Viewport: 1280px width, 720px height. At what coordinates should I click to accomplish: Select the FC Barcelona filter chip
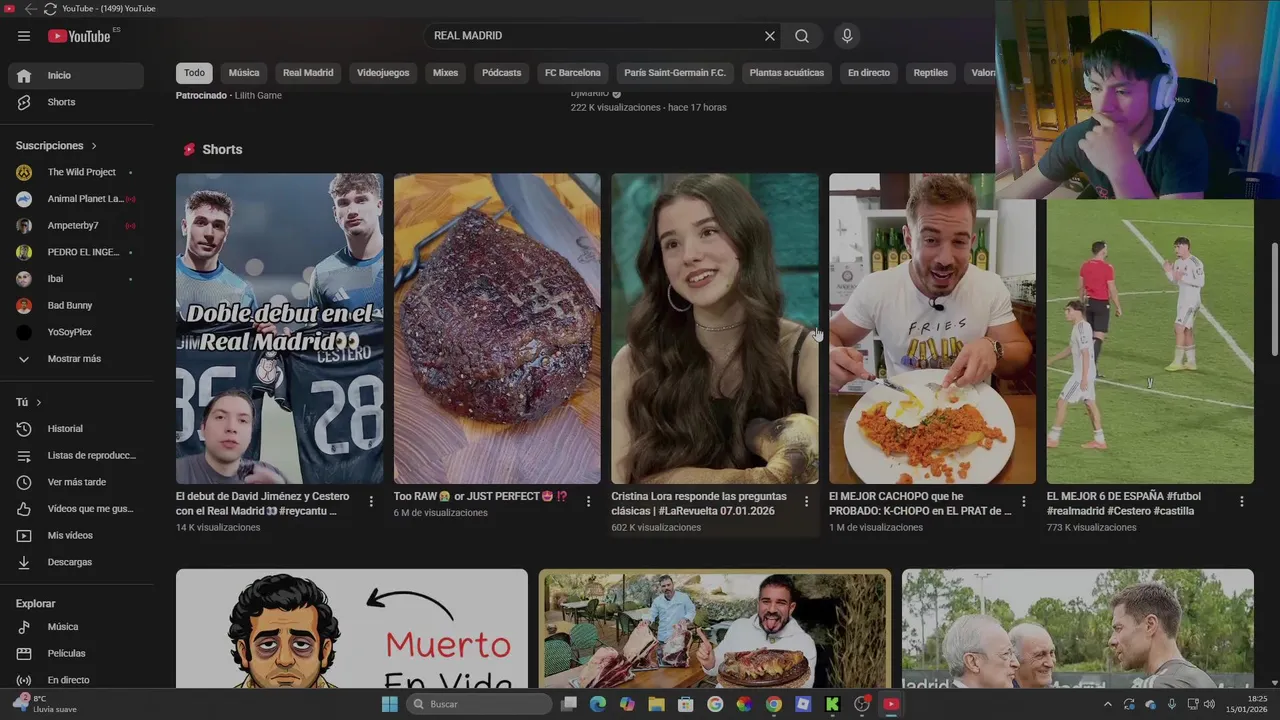coord(573,73)
